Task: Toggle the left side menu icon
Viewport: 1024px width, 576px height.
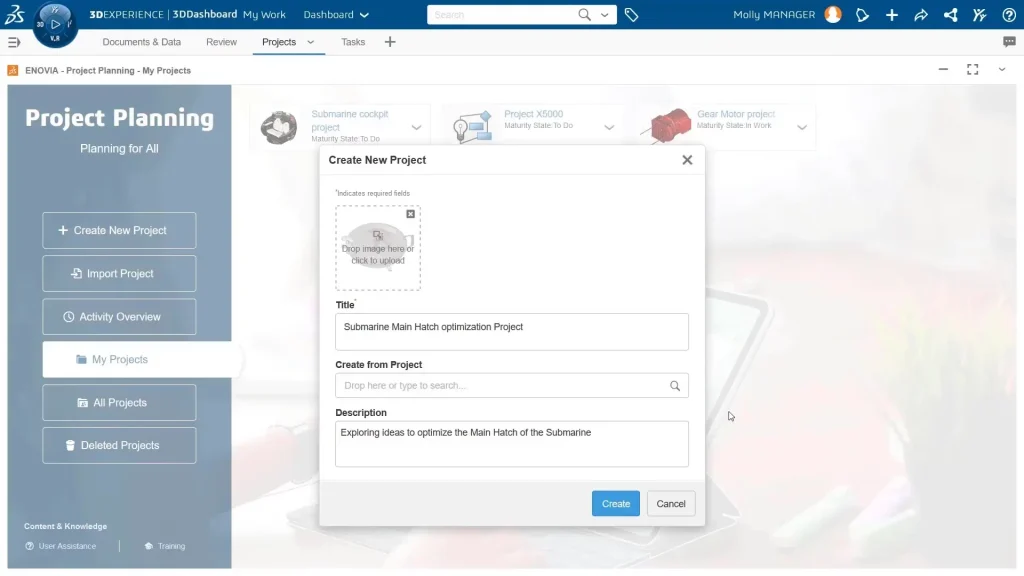Action: click(x=14, y=42)
